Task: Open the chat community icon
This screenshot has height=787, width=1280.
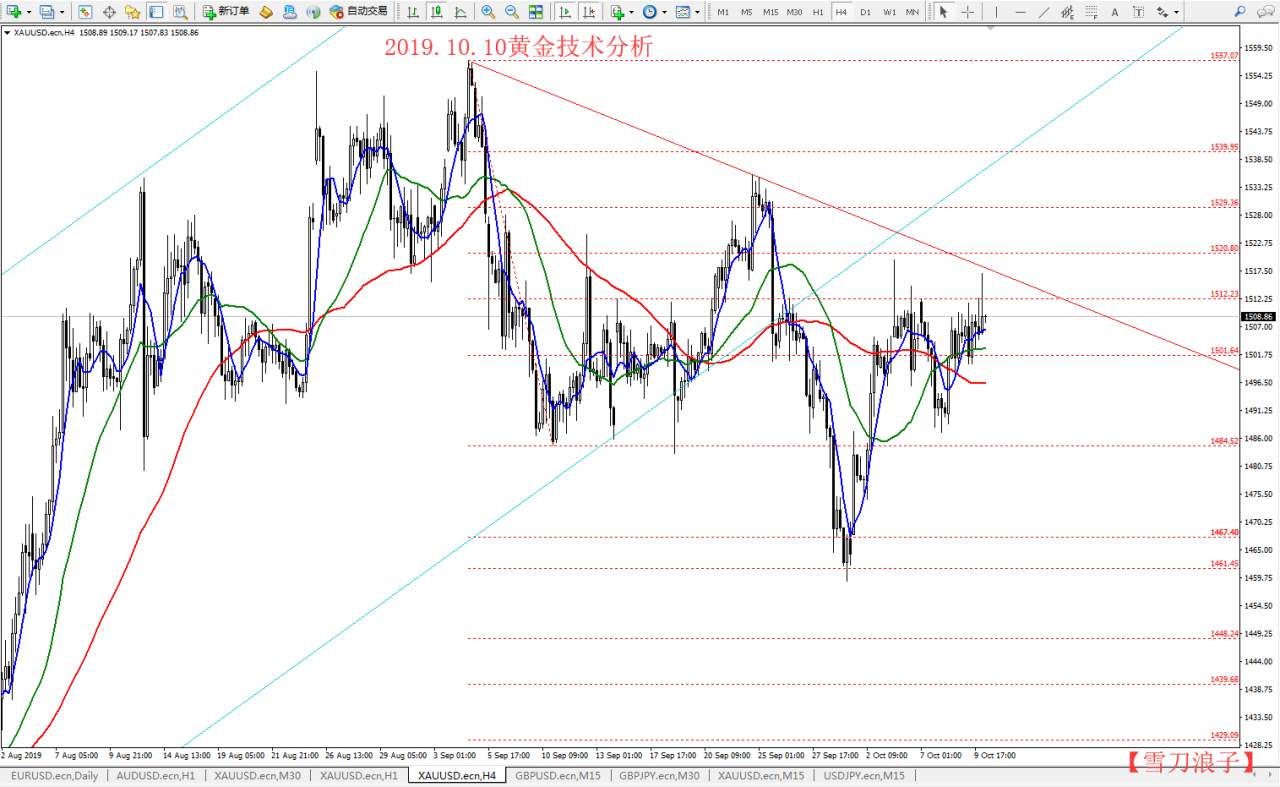Action: click(x=1265, y=12)
